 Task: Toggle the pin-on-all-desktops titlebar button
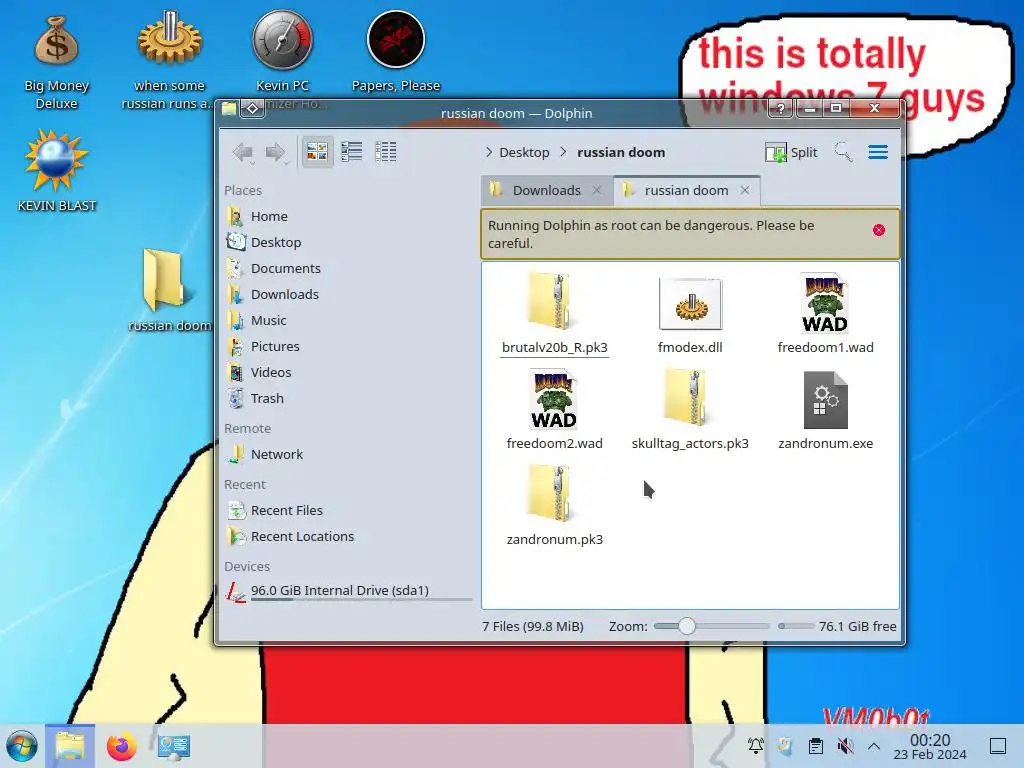coord(252,108)
